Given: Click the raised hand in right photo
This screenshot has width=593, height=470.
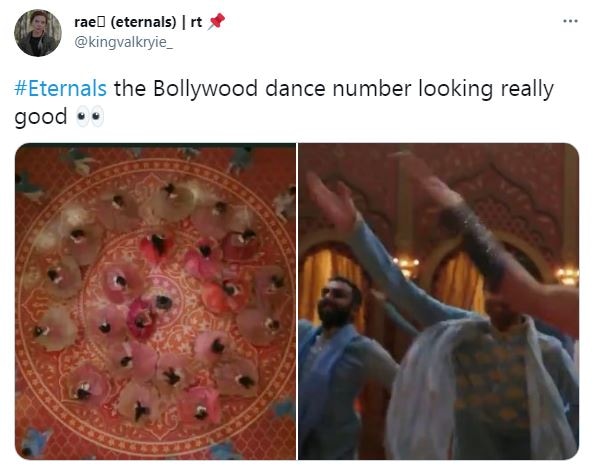Looking at the screenshot, I should pyautogui.click(x=332, y=200).
